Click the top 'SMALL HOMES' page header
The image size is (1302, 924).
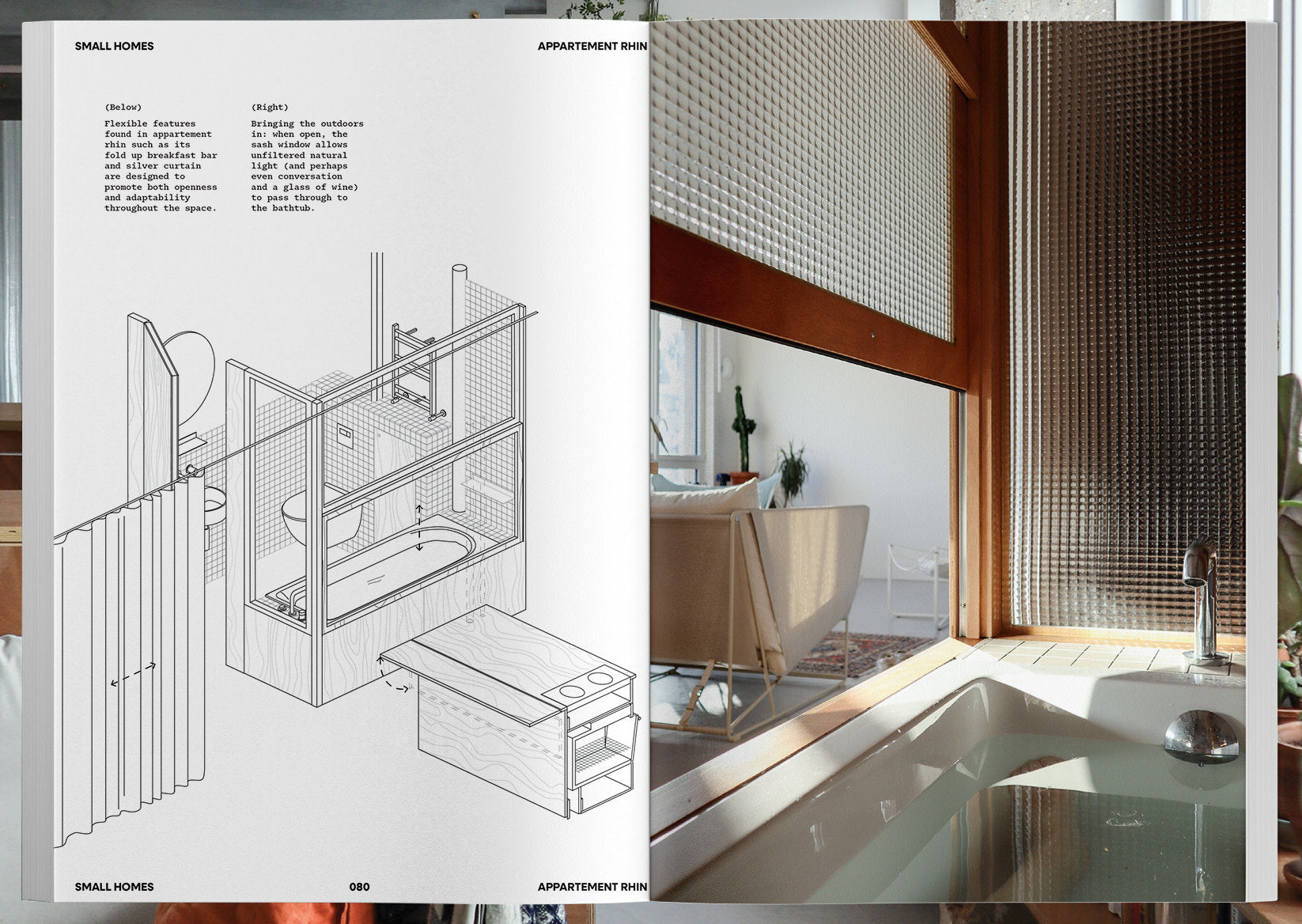point(114,46)
